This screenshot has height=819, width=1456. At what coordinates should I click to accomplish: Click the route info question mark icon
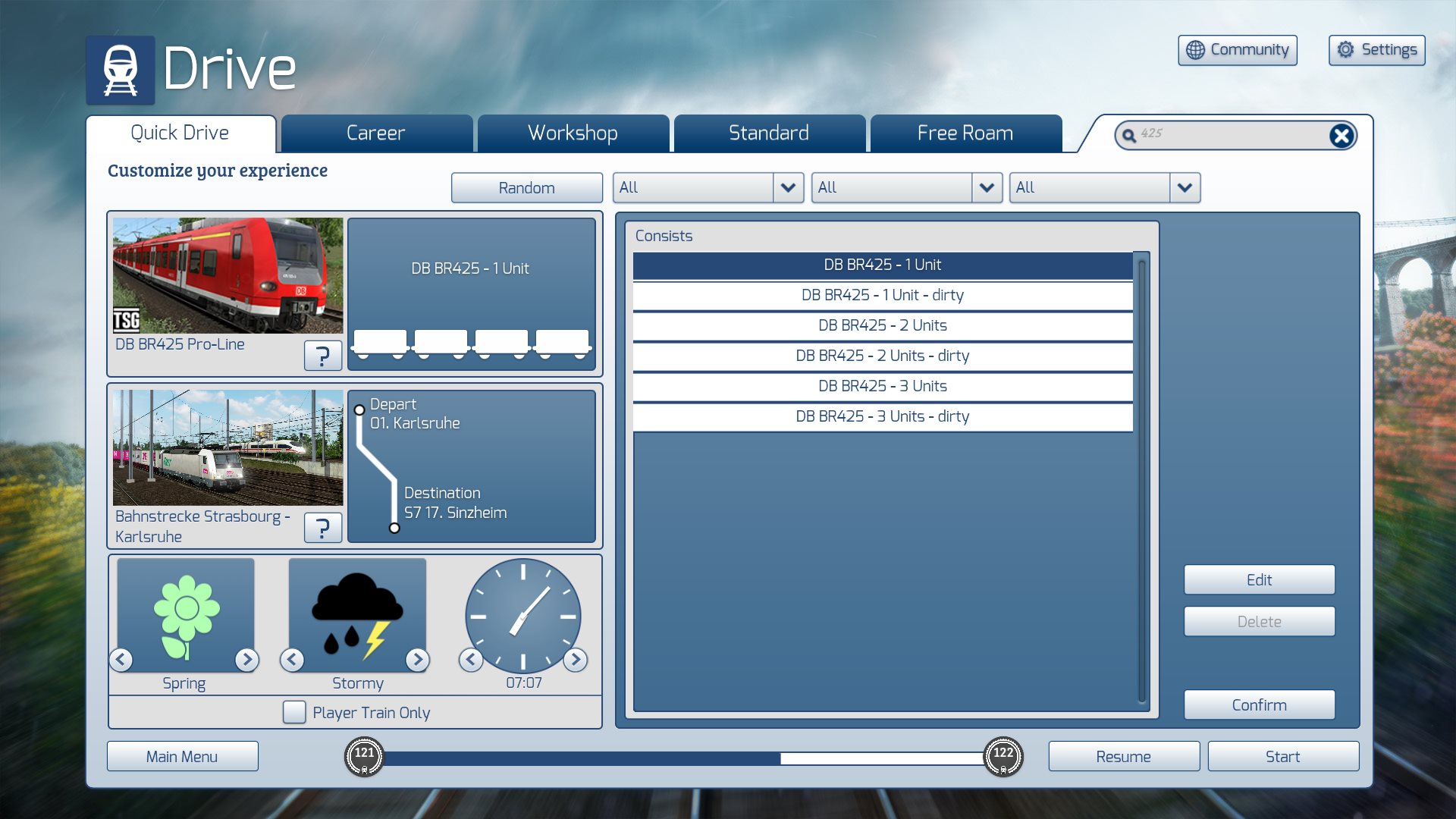(322, 527)
